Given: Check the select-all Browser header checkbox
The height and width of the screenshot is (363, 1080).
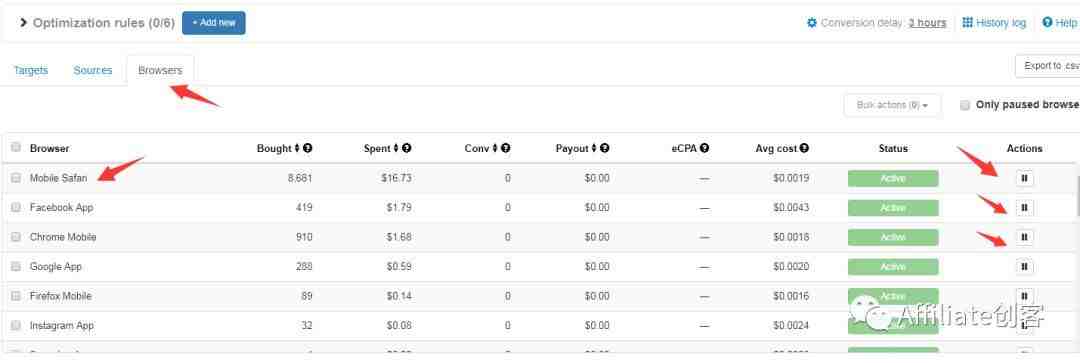Looking at the screenshot, I should [16, 147].
